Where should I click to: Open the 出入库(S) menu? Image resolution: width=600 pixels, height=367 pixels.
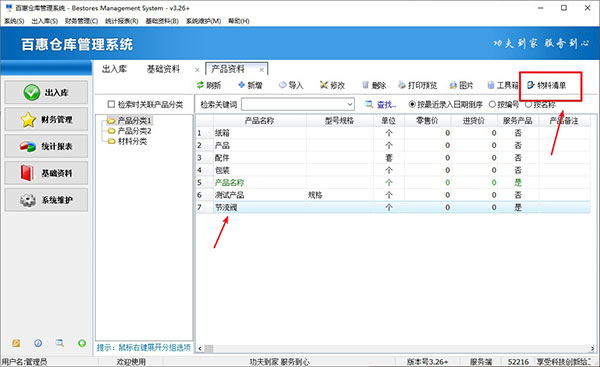click(44, 21)
